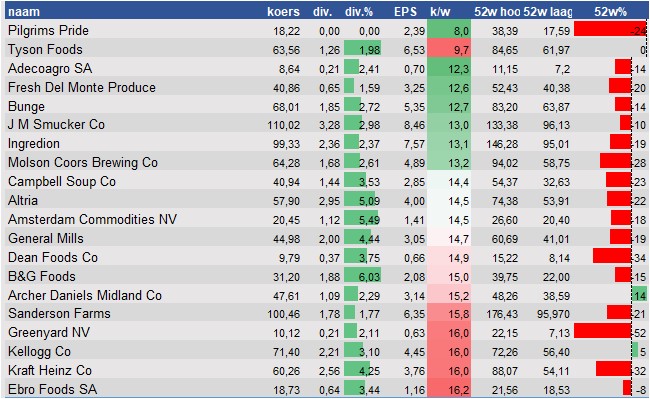Select the 'koers' column header

(283, 12)
